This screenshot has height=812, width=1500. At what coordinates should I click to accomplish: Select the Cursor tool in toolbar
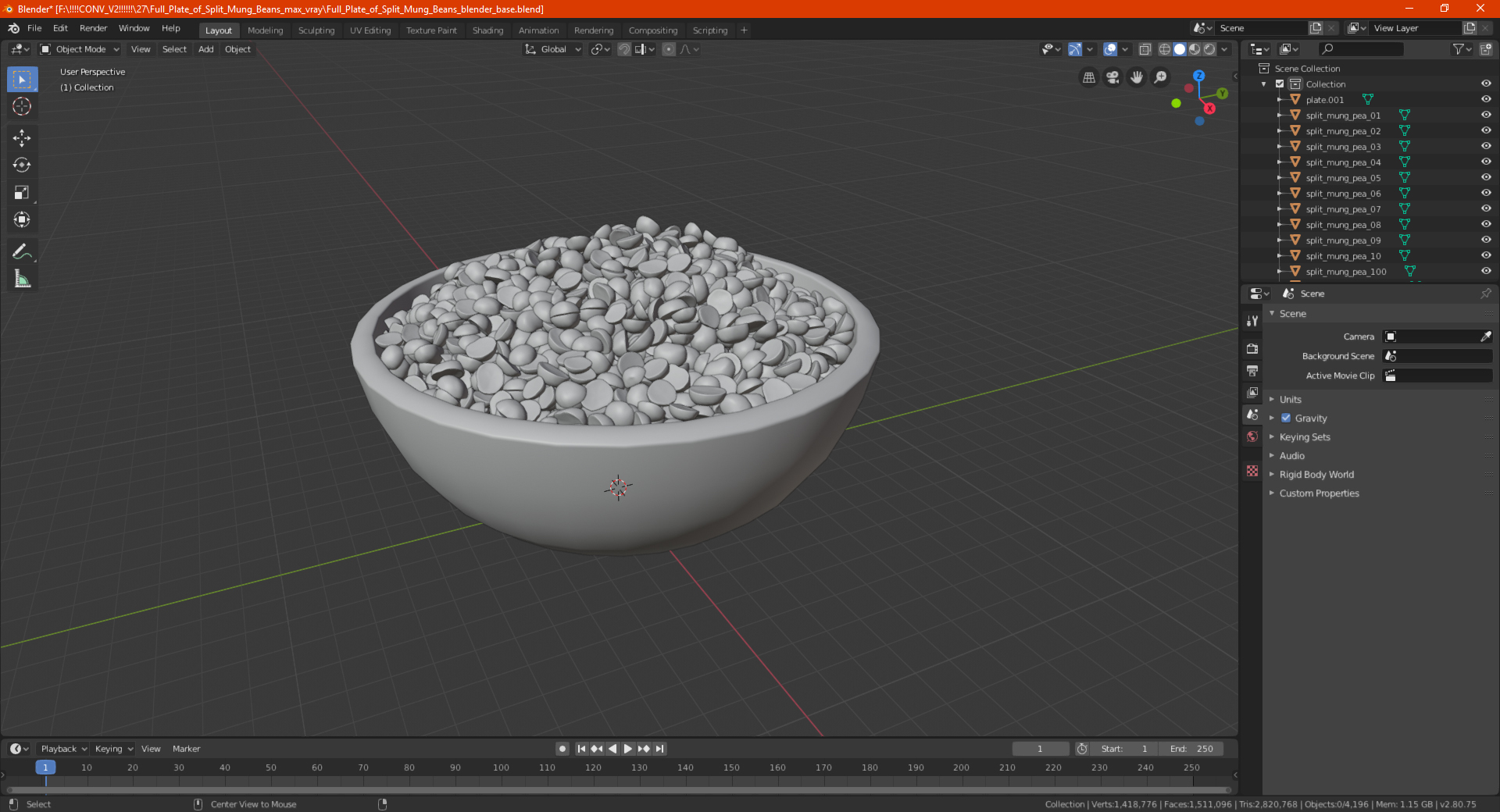coord(22,106)
